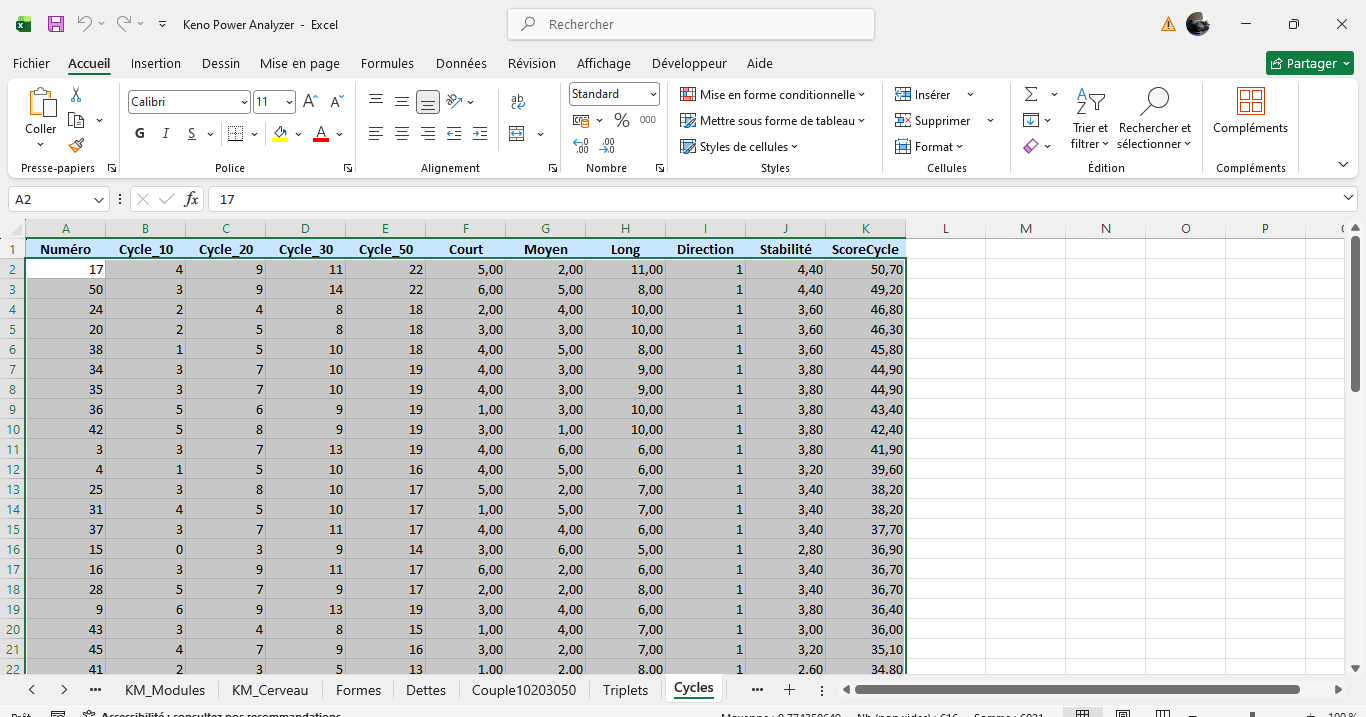
Task: Click the yellow fill color button
Action: click(280, 134)
